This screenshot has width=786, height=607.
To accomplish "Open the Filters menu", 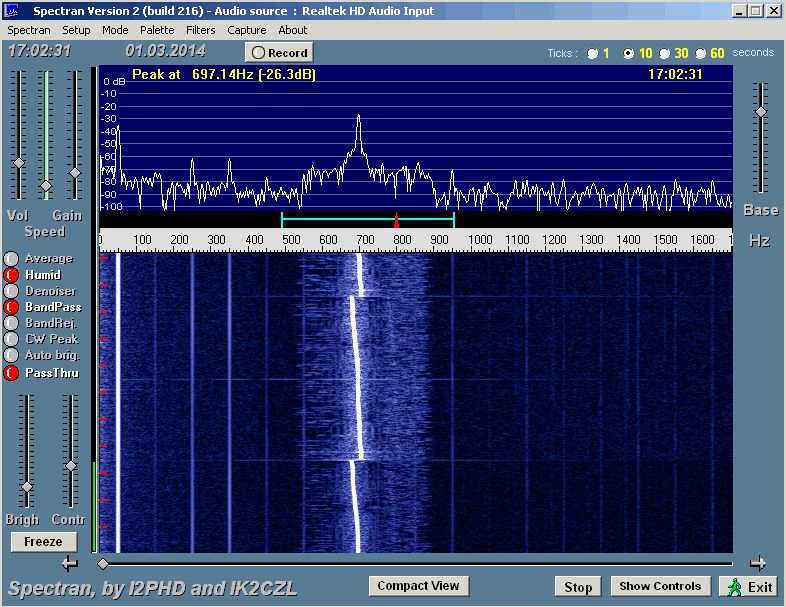I will click(x=201, y=30).
